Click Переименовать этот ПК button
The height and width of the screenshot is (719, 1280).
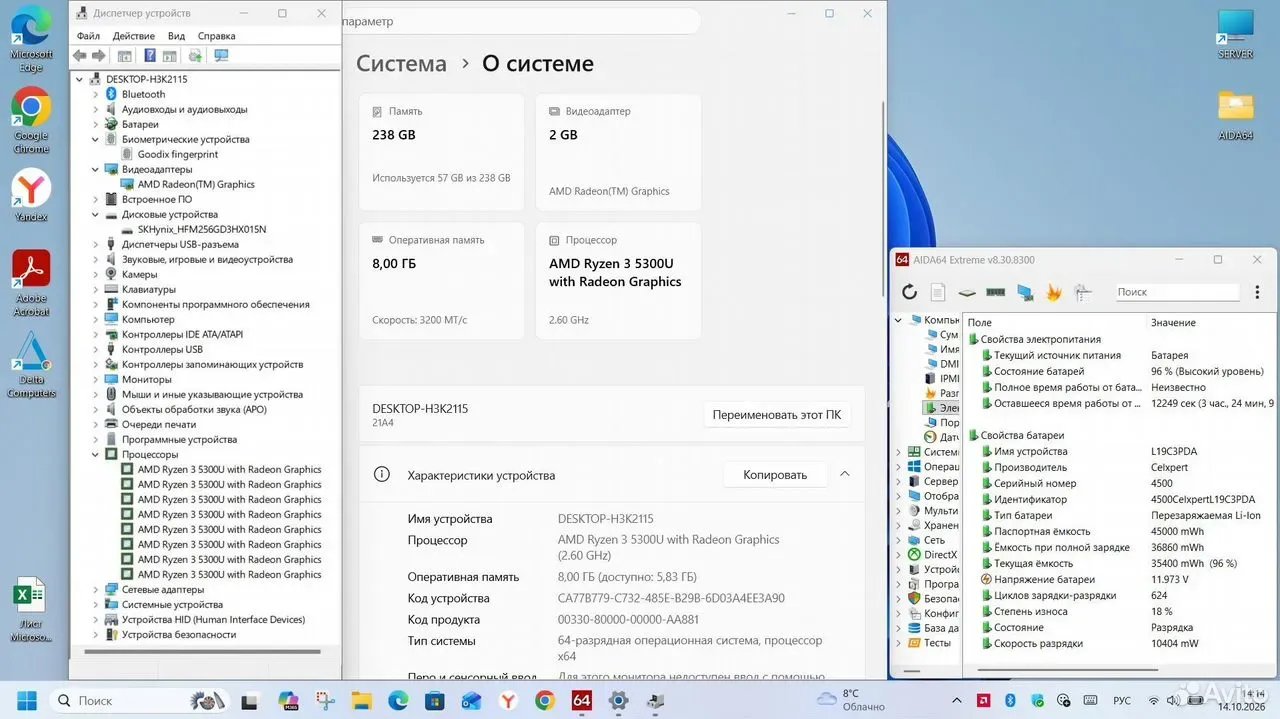click(777, 414)
